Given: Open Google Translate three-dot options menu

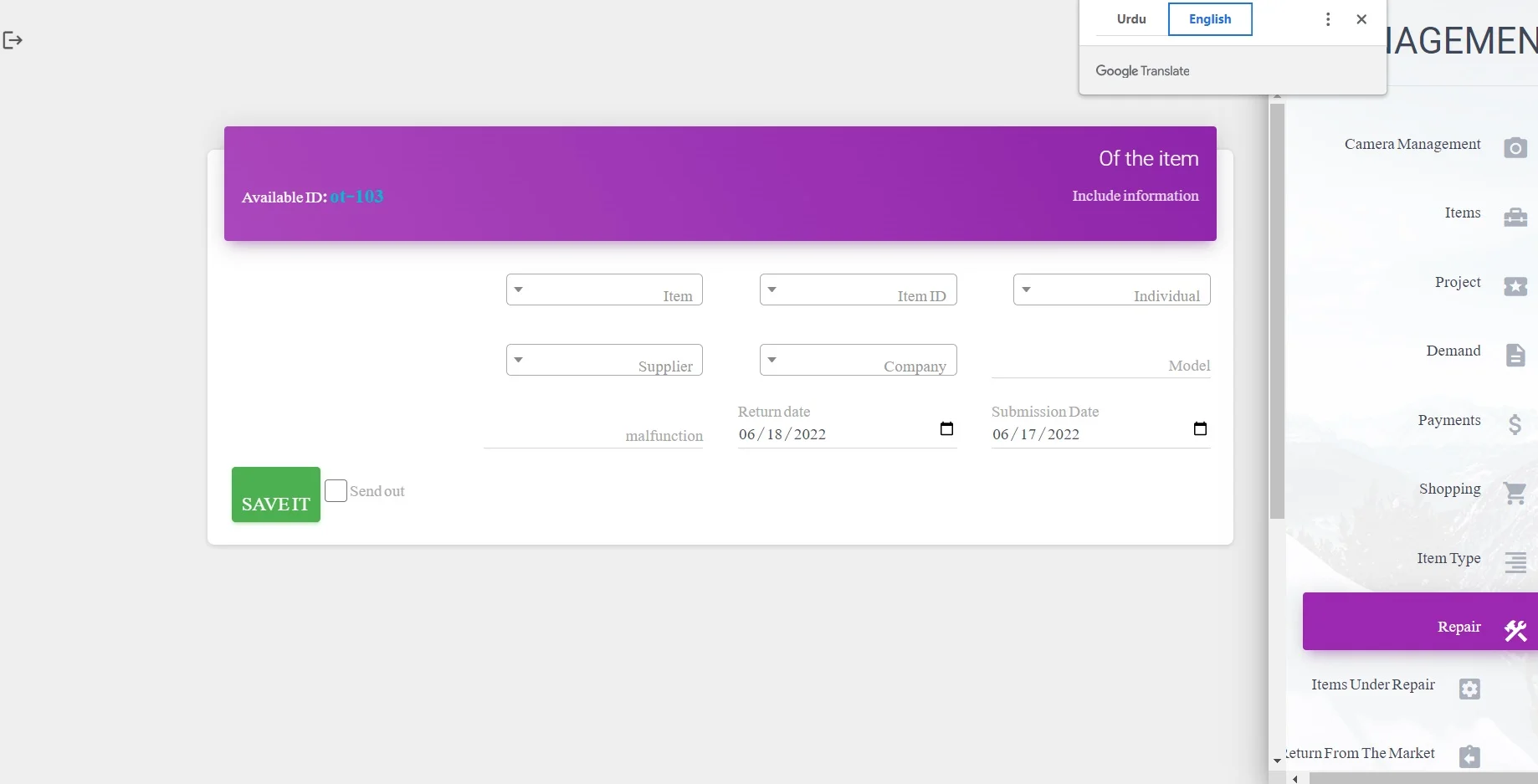Looking at the screenshot, I should 1328,19.
